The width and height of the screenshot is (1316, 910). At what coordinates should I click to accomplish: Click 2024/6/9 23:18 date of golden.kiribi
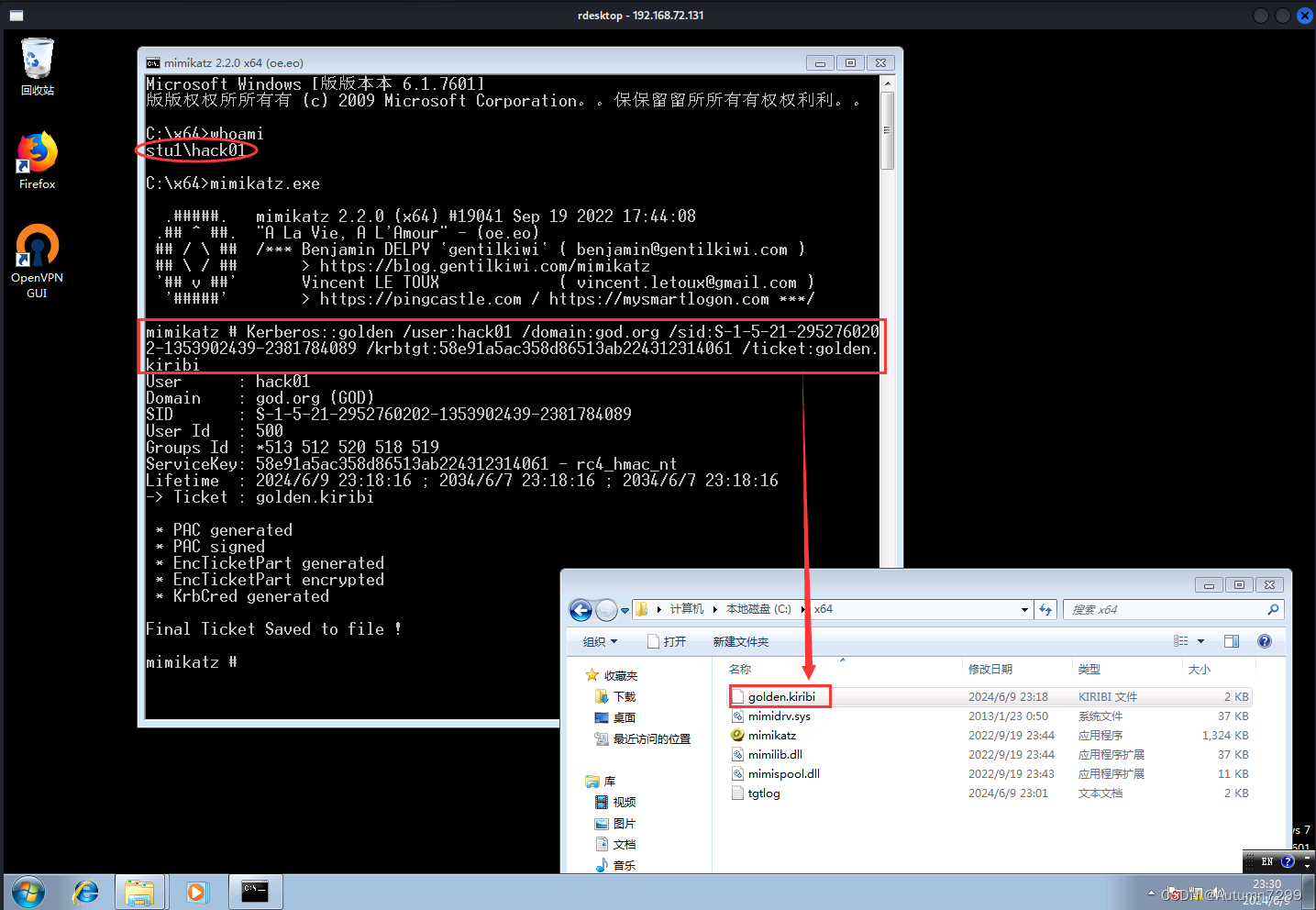(x=1008, y=696)
